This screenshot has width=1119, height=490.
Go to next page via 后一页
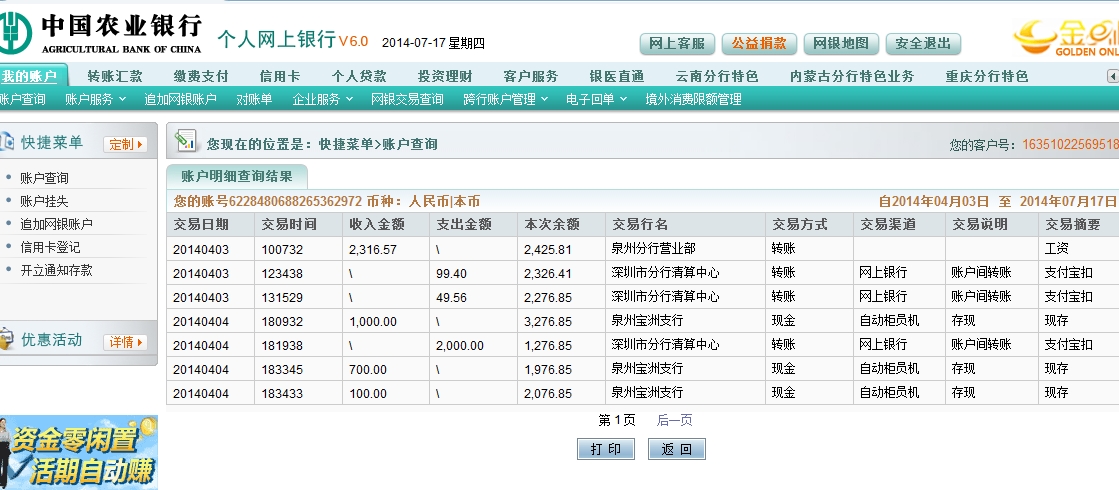[x=674, y=420]
